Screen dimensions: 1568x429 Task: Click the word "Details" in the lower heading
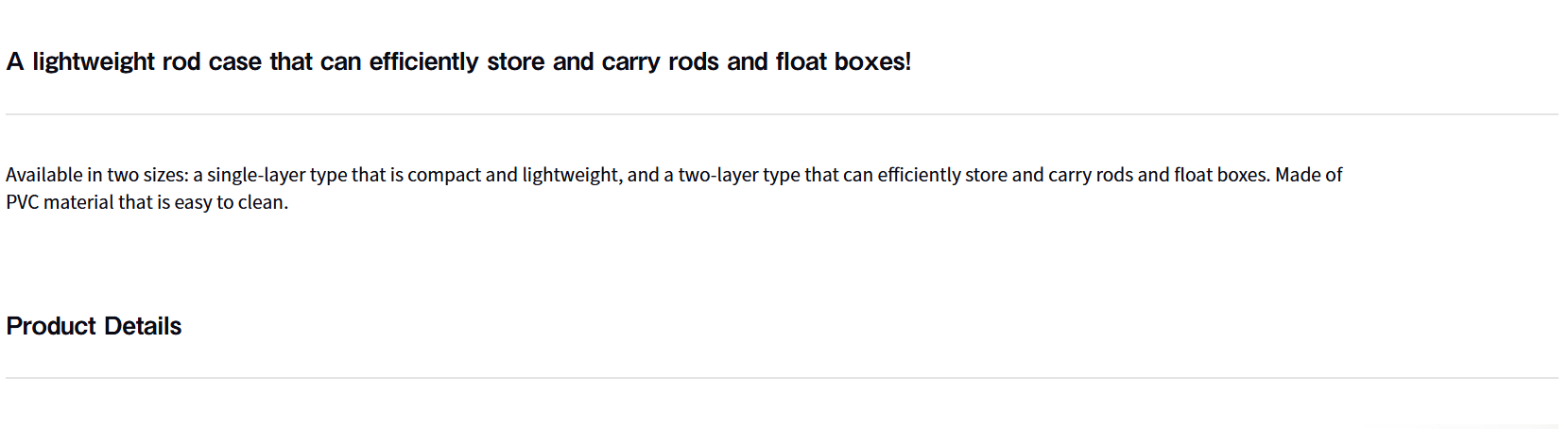point(142,326)
